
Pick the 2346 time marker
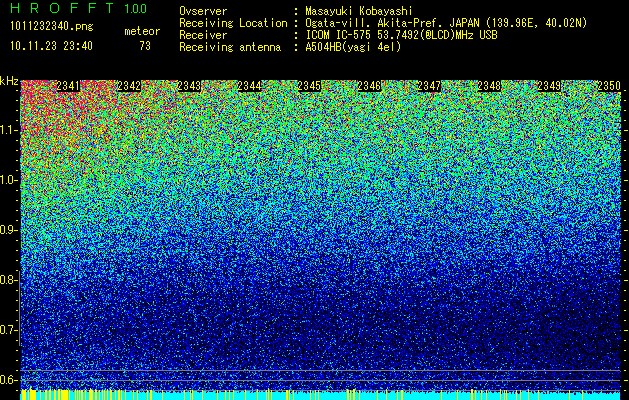click(x=369, y=86)
